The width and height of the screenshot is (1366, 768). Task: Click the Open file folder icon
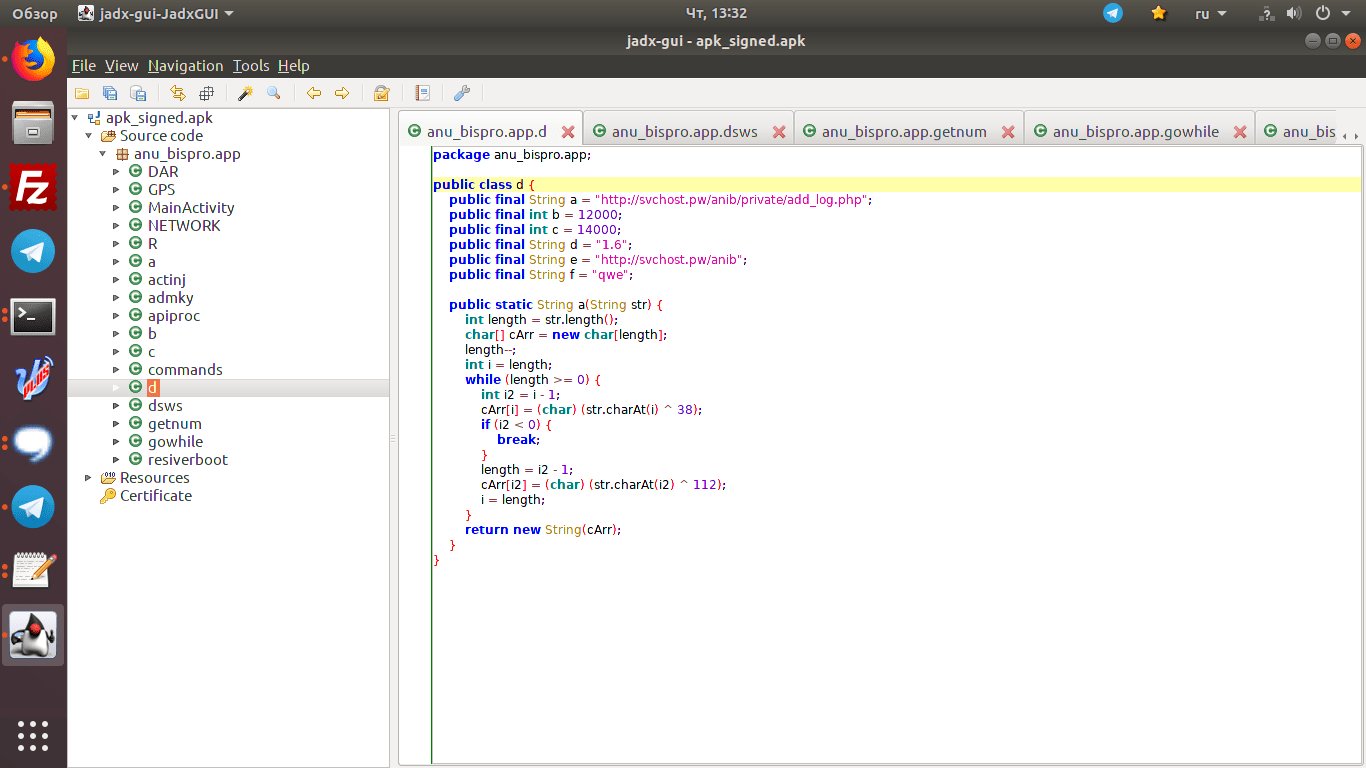point(82,93)
